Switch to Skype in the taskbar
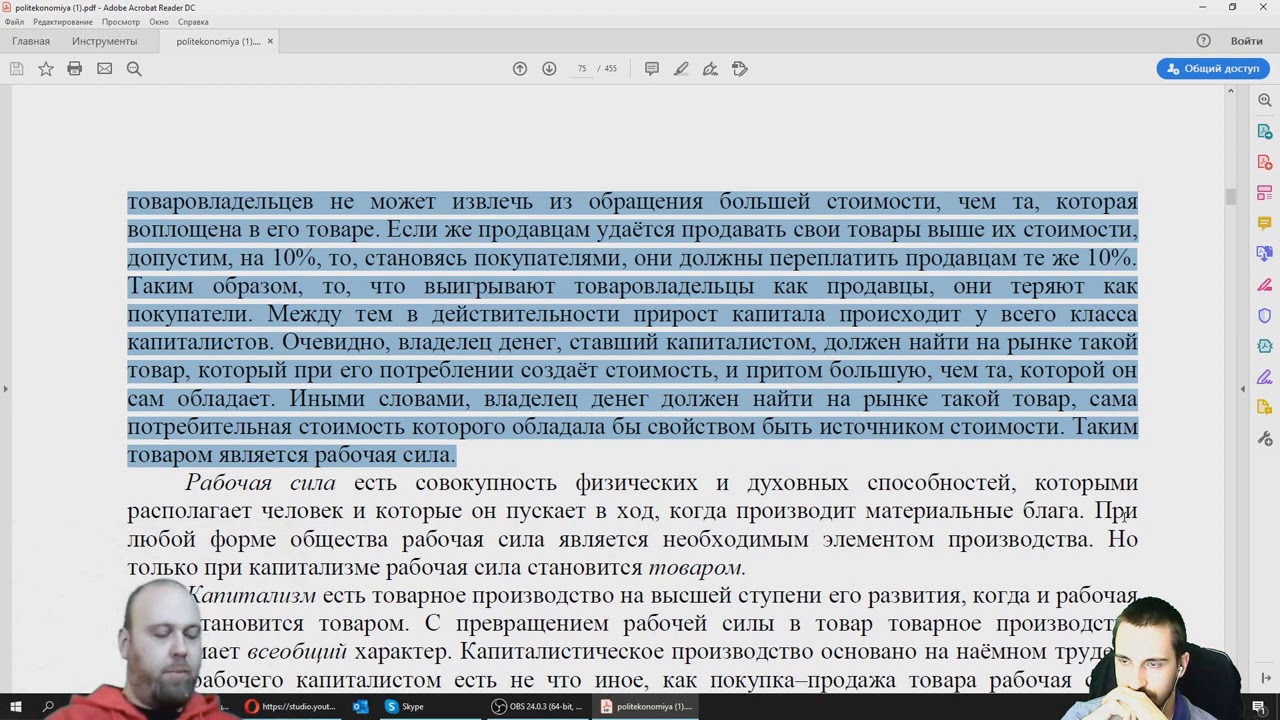Viewport: 1280px width, 720px height. [406, 706]
